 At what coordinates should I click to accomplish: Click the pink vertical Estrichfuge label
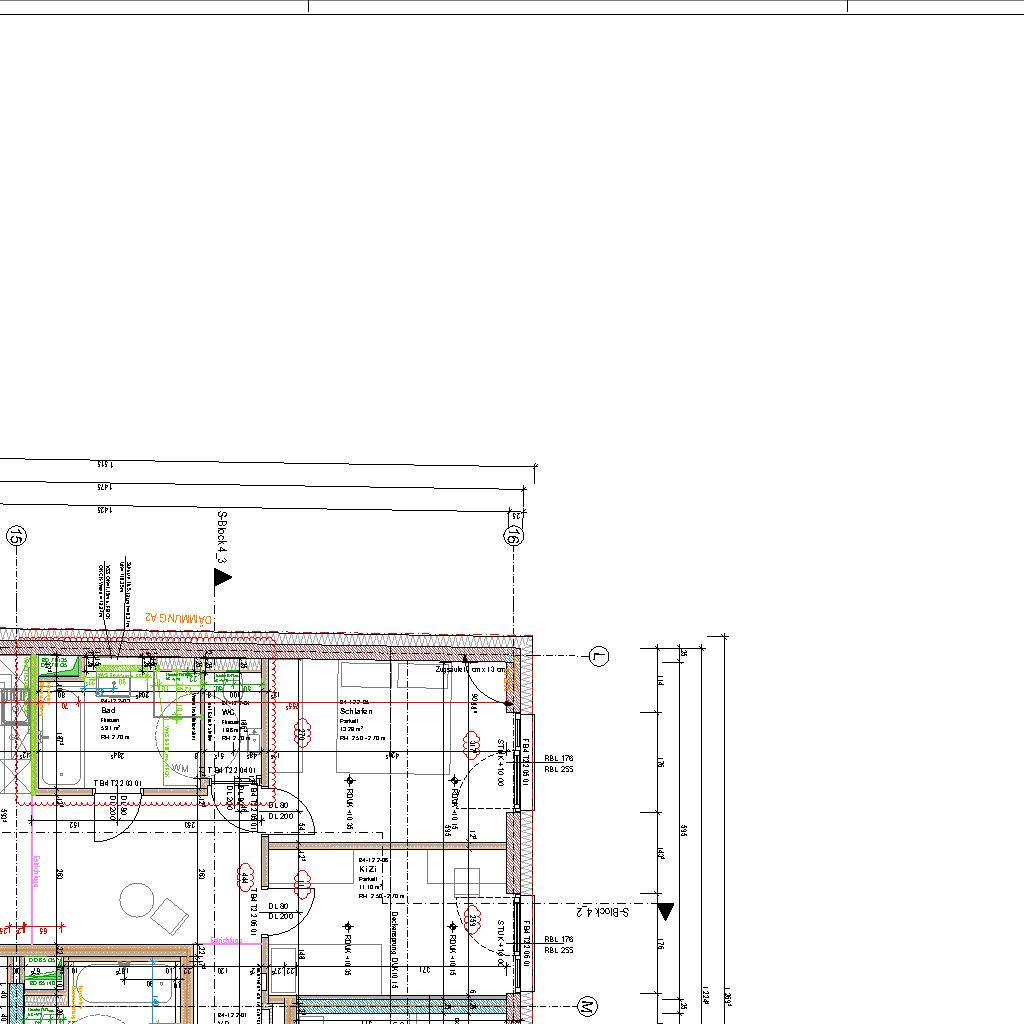point(35,870)
